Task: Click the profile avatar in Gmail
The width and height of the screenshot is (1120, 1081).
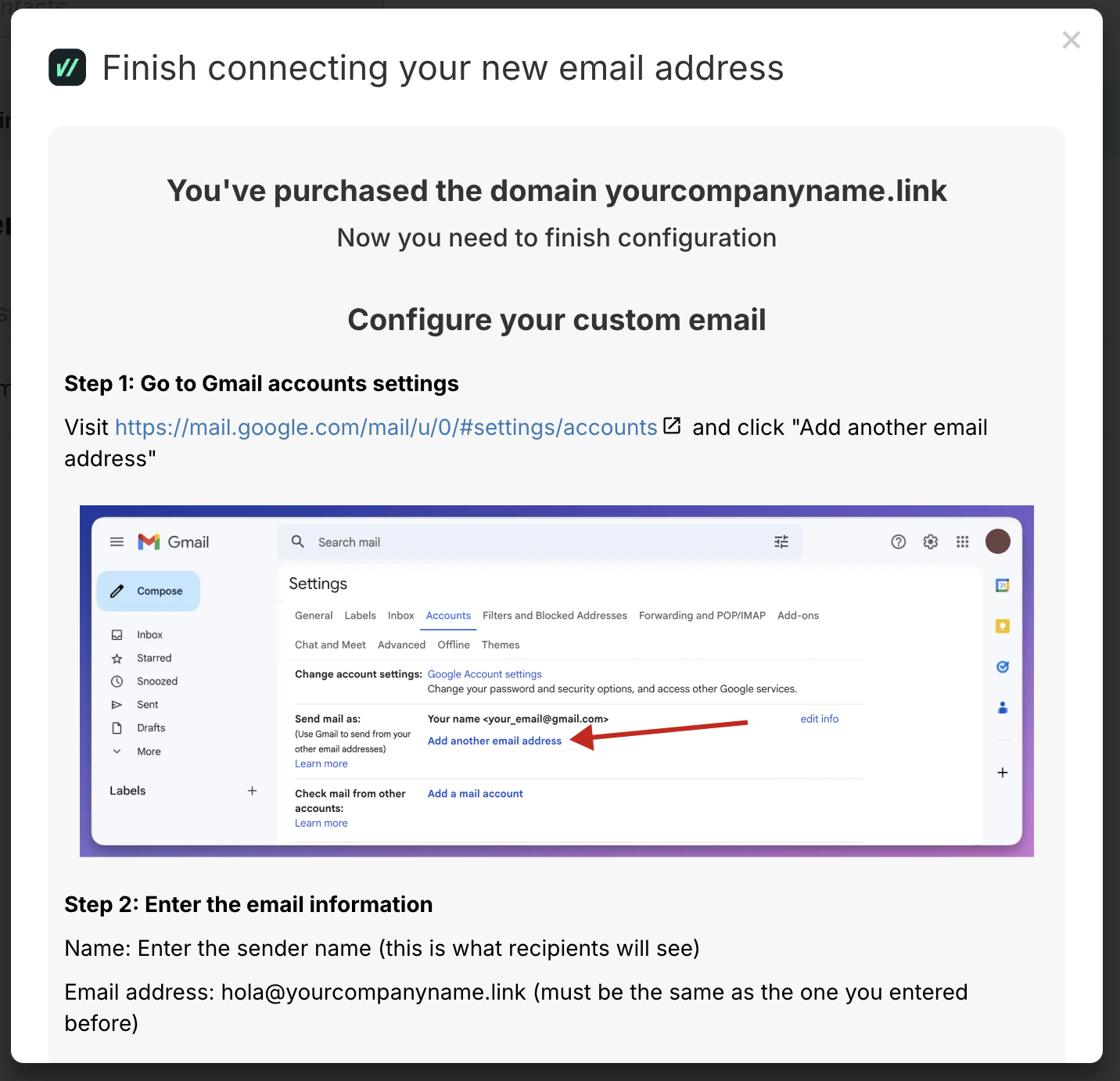Action: [x=997, y=541]
